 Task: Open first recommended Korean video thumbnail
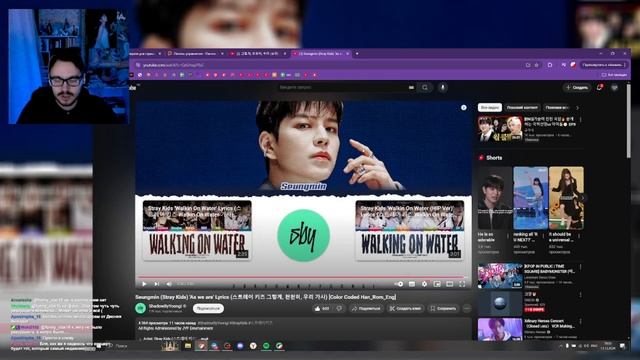pos(500,129)
